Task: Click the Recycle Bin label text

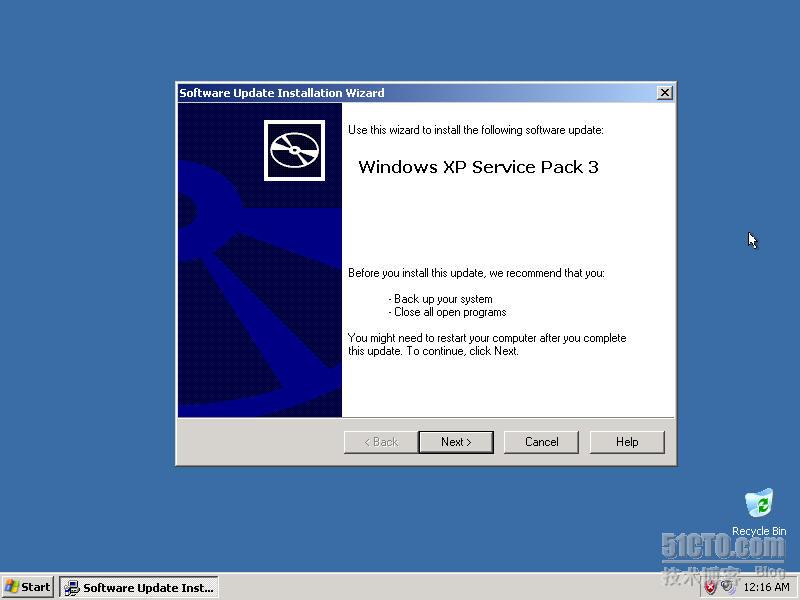Action: (x=759, y=531)
